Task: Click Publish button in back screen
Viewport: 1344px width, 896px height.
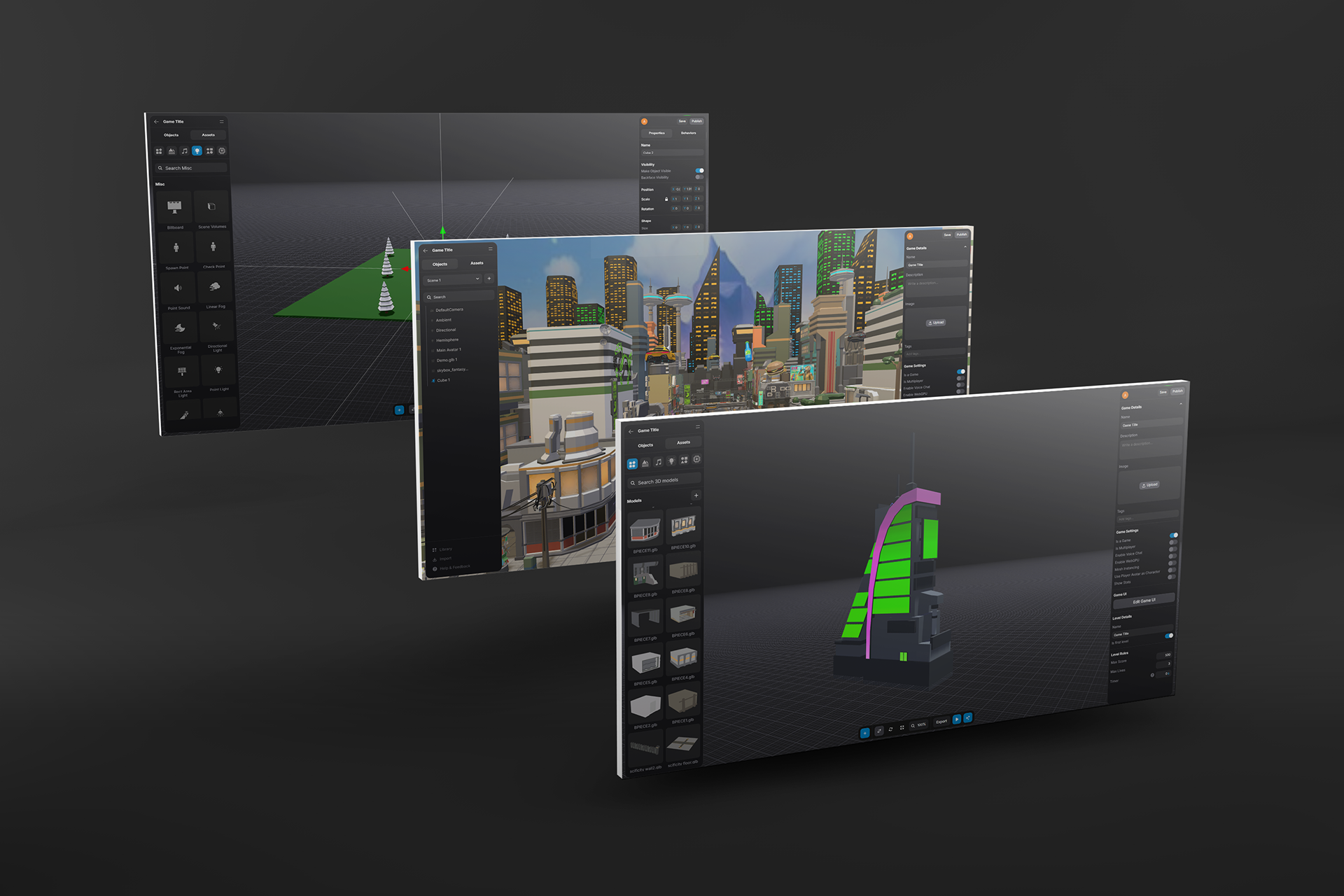Action: (x=696, y=121)
